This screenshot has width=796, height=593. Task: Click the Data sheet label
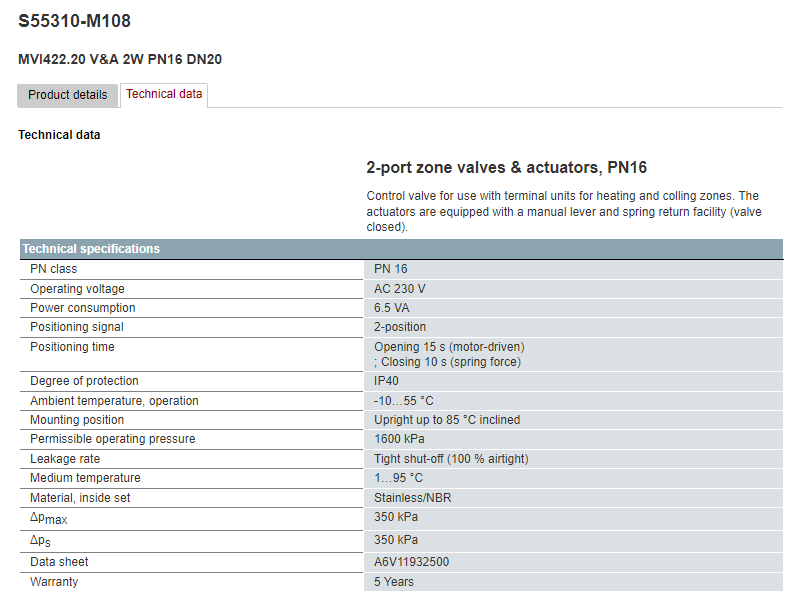[x=59, y=562]
